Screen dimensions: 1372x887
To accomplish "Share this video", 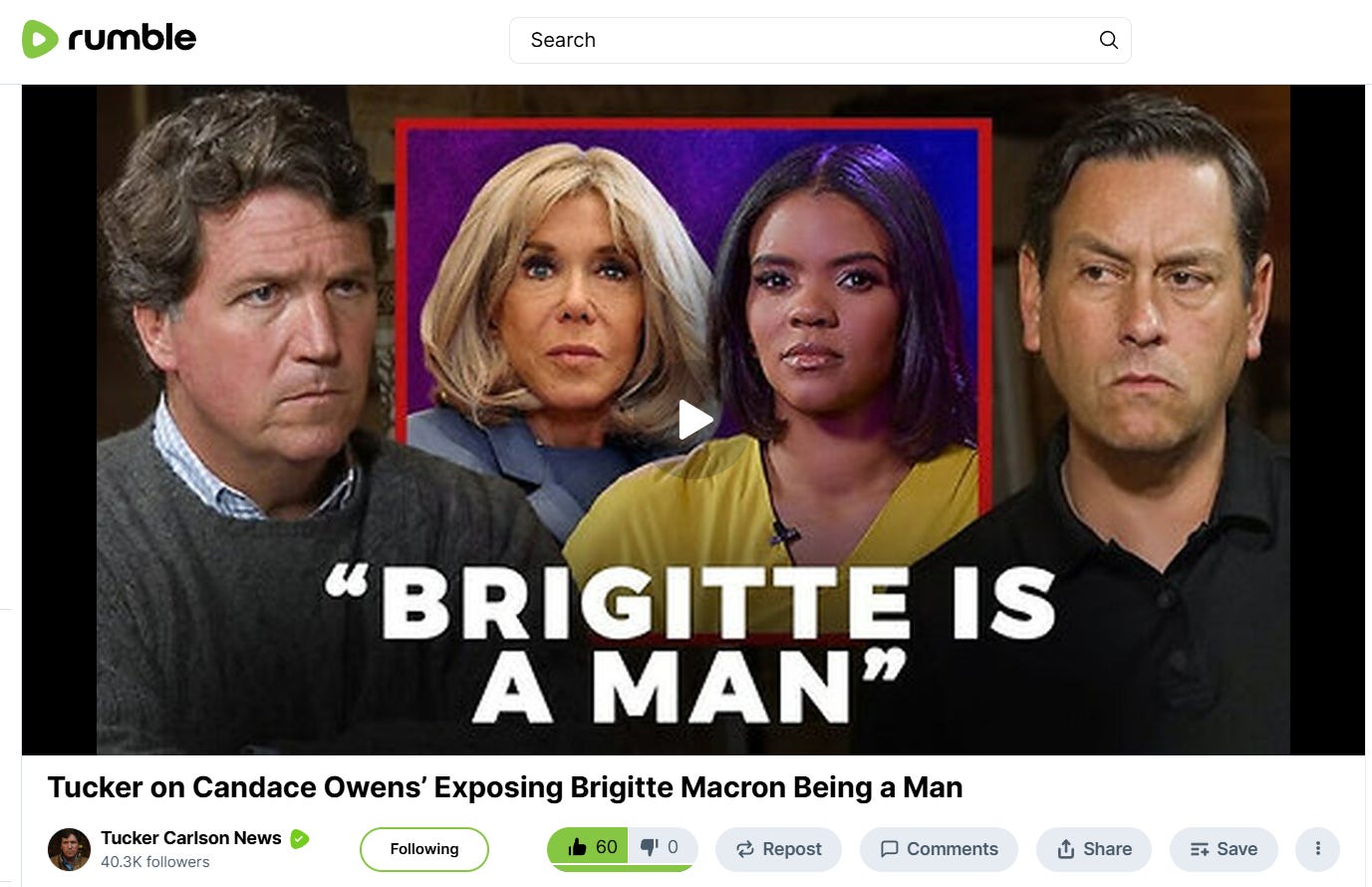I will (x=1094, y=849).
